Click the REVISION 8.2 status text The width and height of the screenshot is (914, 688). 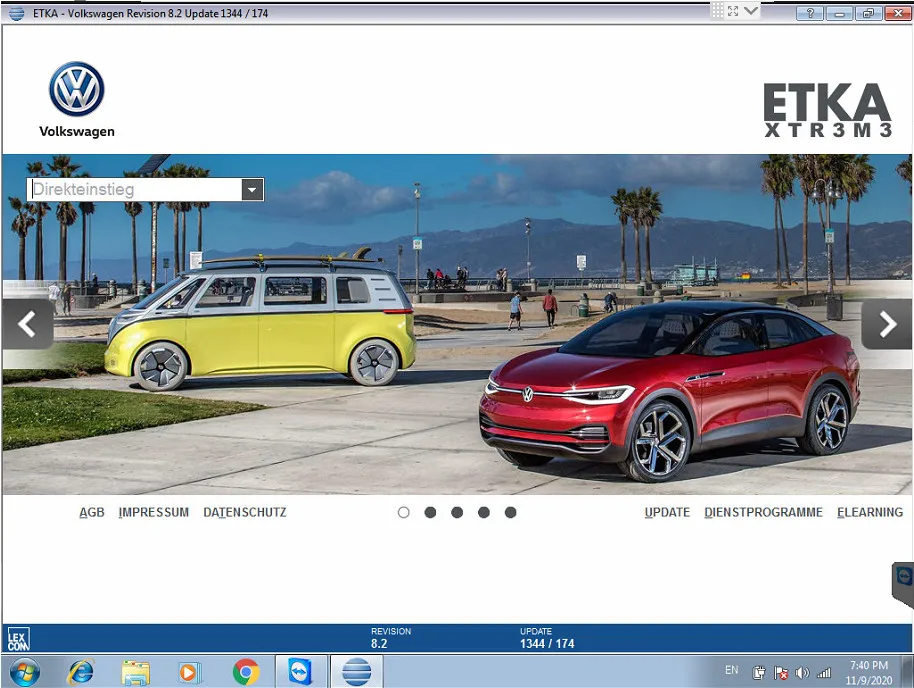pyautogui.click(x=391, y=638)
